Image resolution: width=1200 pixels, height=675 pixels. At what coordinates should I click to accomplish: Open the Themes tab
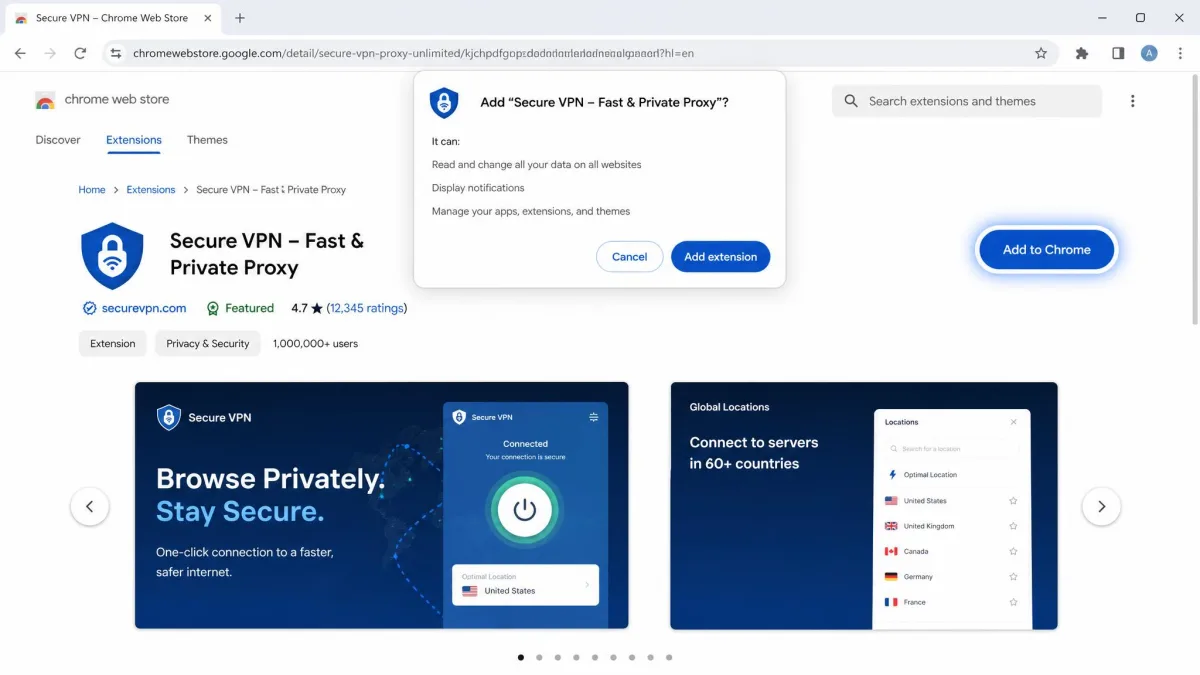coord(207,140)
